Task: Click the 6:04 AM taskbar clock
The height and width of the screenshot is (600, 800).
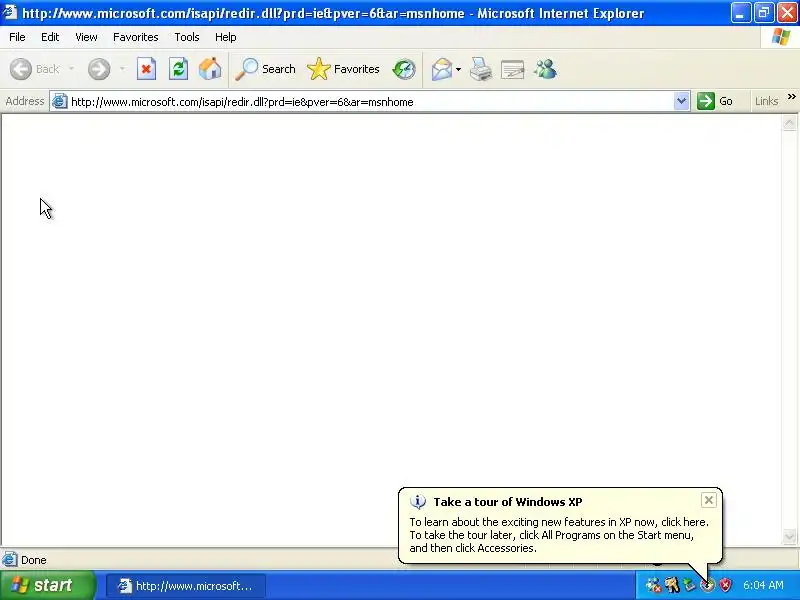Action: 763,586
